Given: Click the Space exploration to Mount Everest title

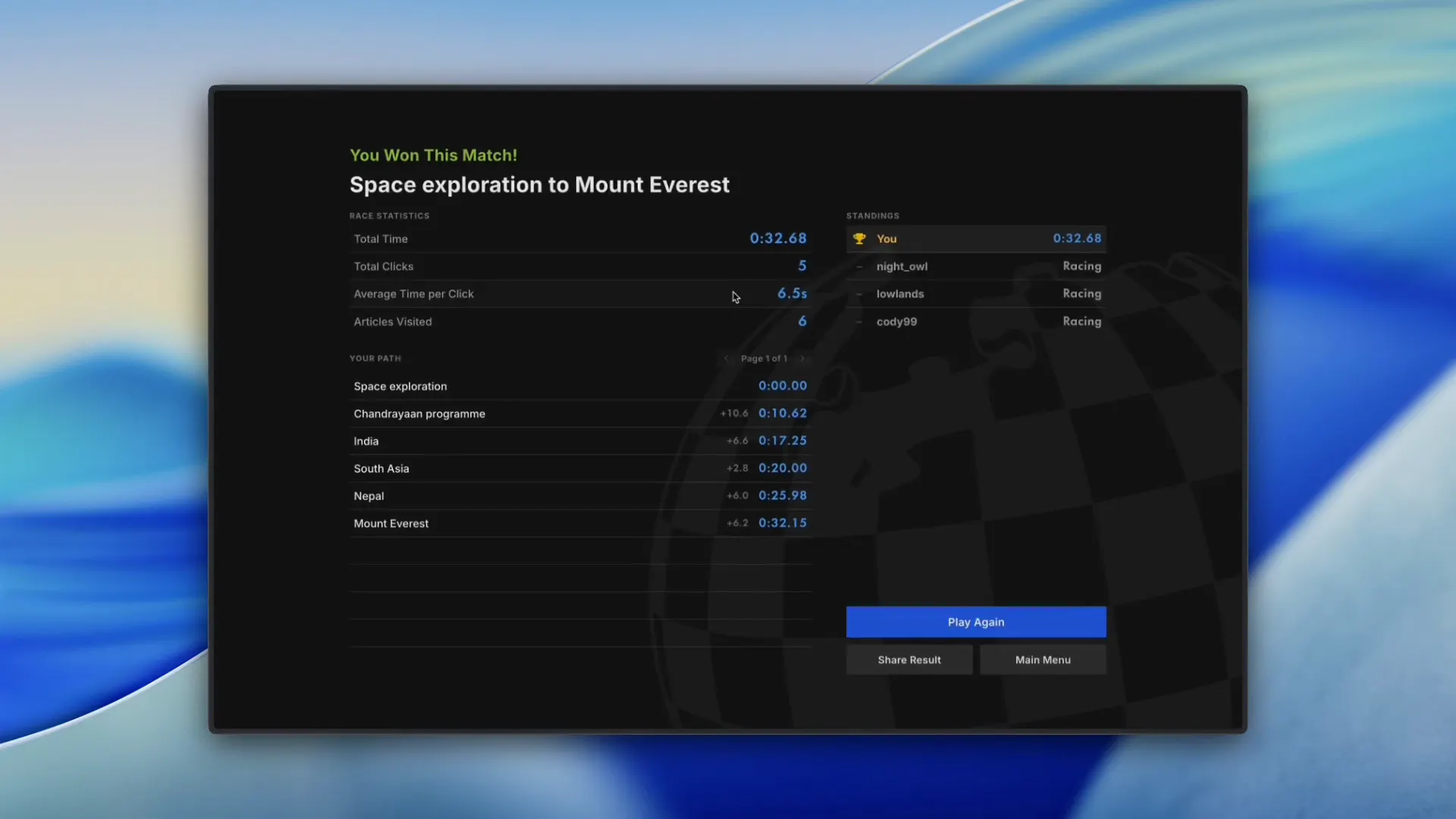Looking at the screenshot, I should (539, 185).
